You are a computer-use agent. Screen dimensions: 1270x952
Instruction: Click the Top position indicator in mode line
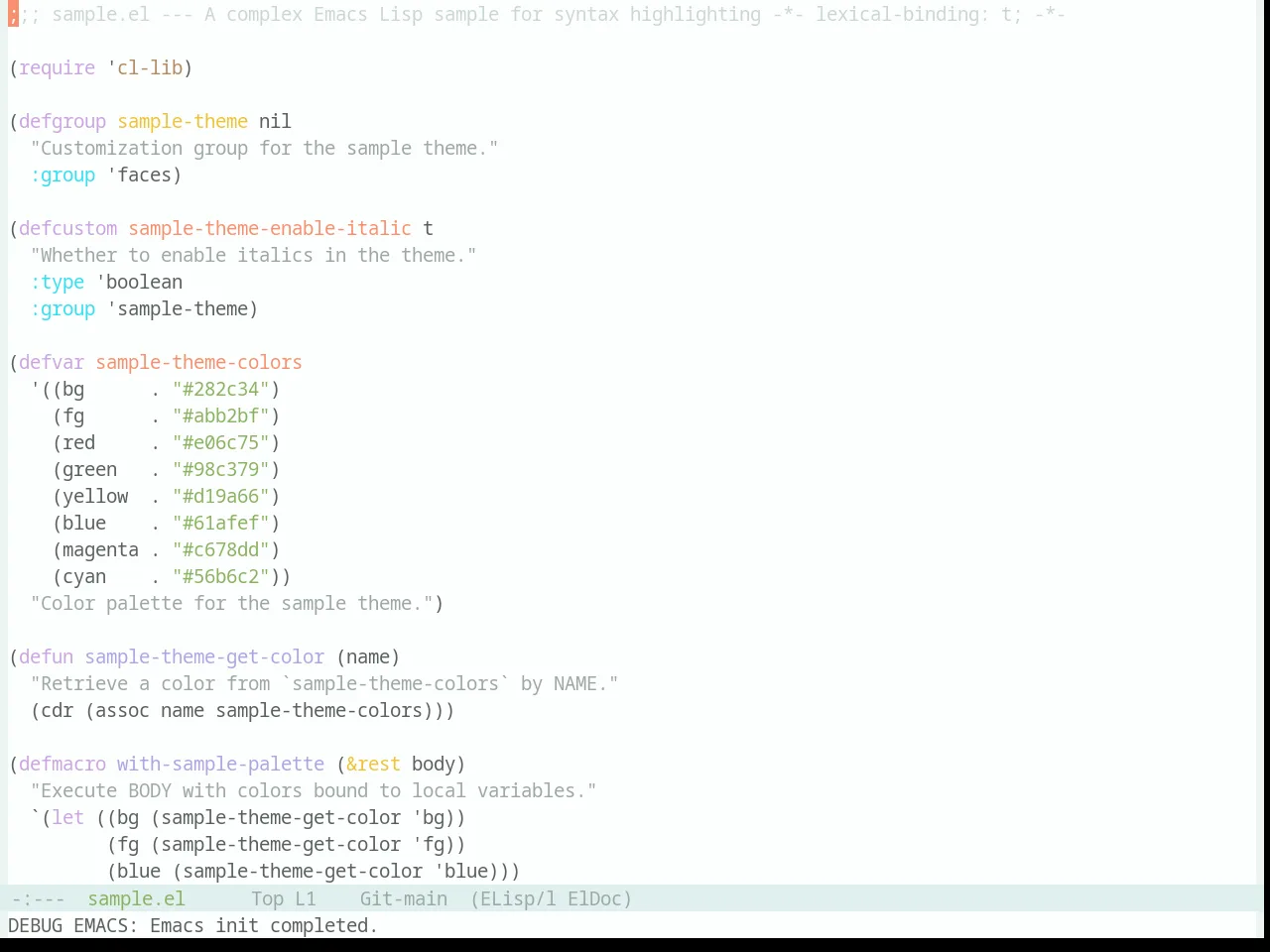coord(267,898)
